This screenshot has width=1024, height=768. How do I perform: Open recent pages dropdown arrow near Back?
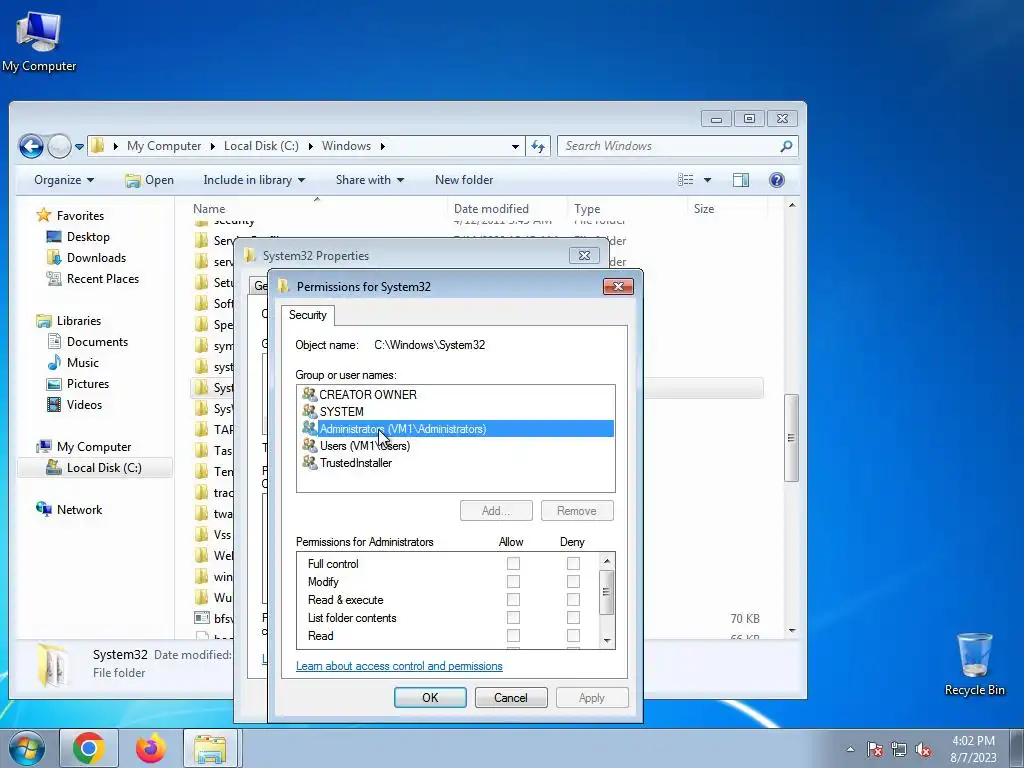pos(79,147)
